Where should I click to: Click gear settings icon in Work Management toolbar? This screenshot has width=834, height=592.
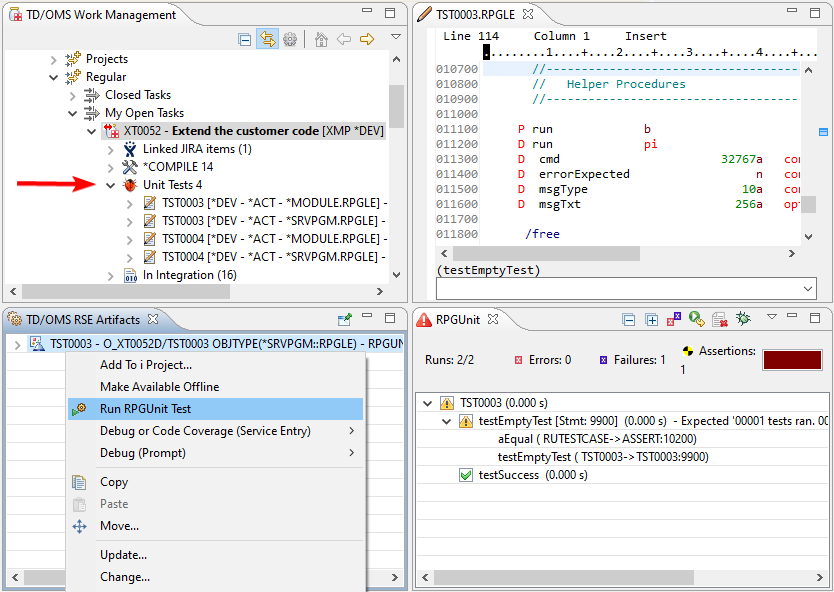pyautogui.click(x=290, y=39)
